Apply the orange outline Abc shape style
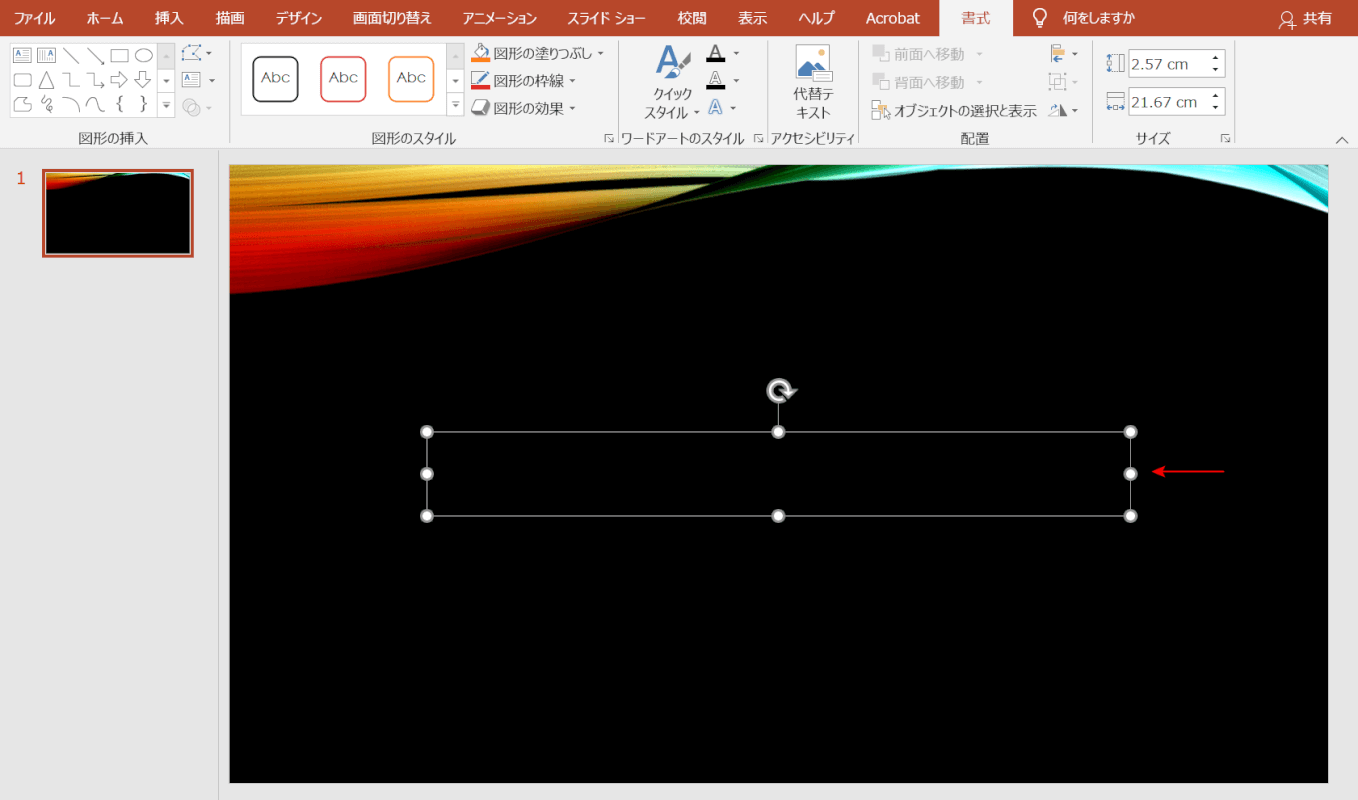1358x800 pixels. (411, 78)
